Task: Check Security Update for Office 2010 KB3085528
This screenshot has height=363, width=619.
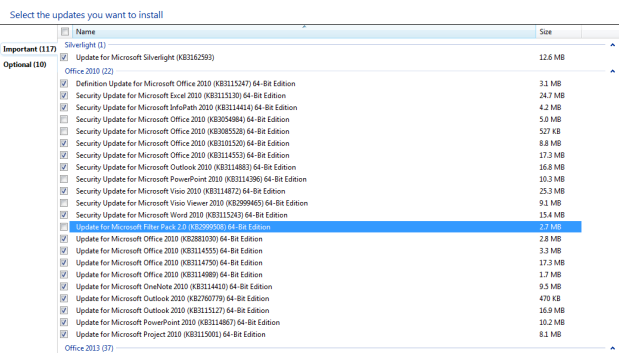Action: tap(64, 131)
